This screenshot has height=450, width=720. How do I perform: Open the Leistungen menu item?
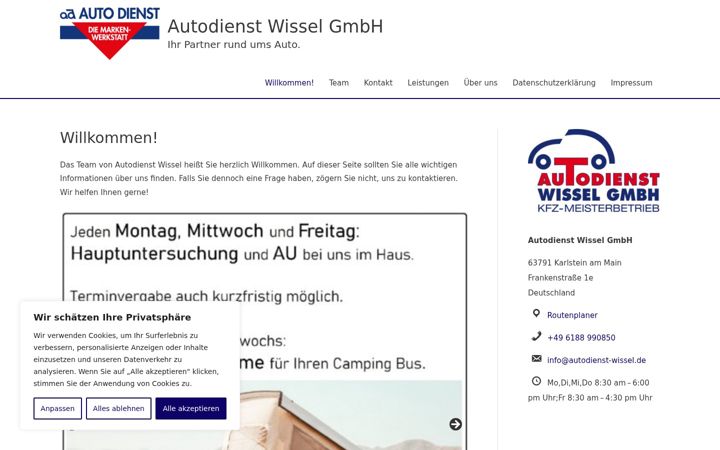[428, 83]
